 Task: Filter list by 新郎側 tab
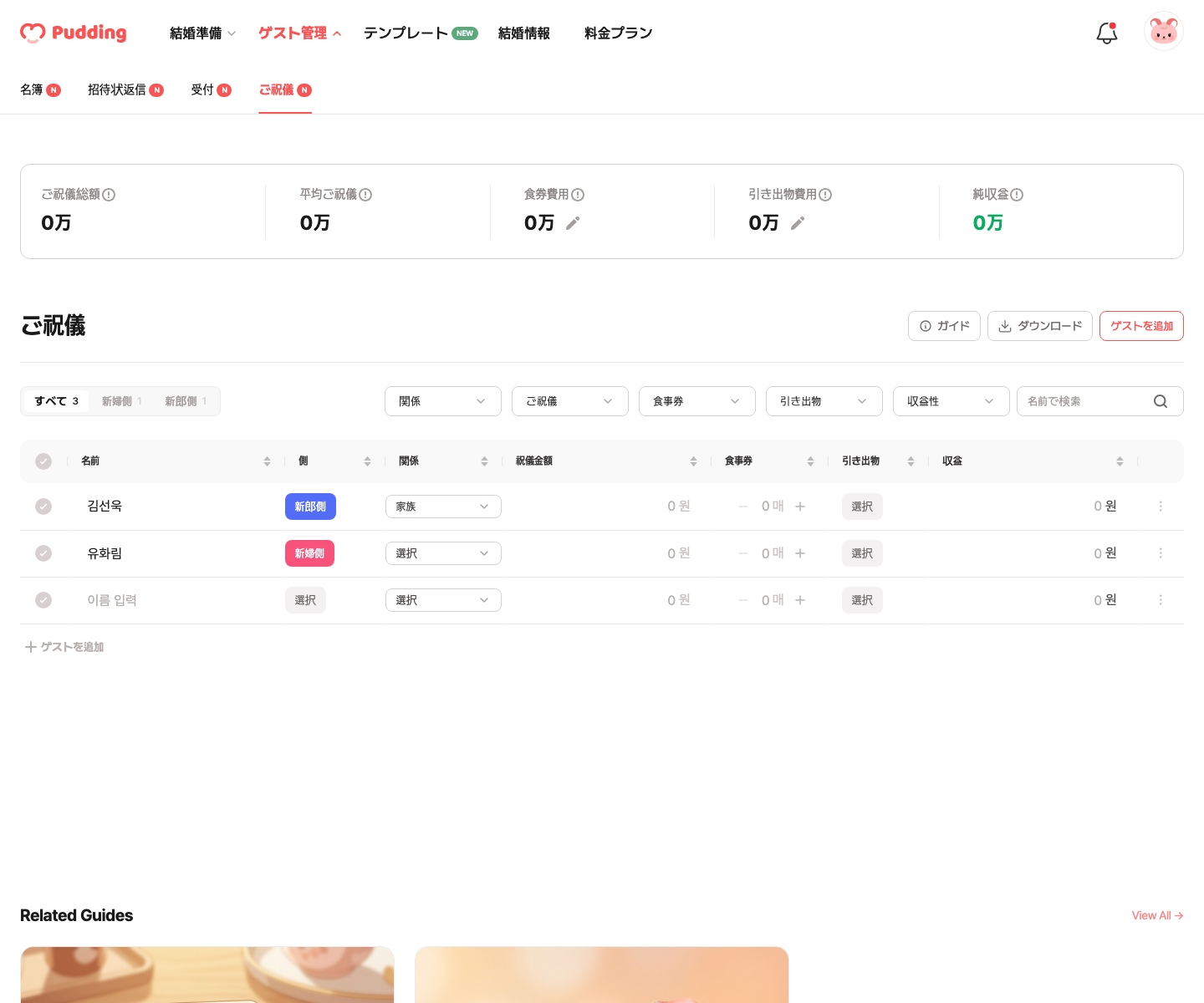click(186, 401)
